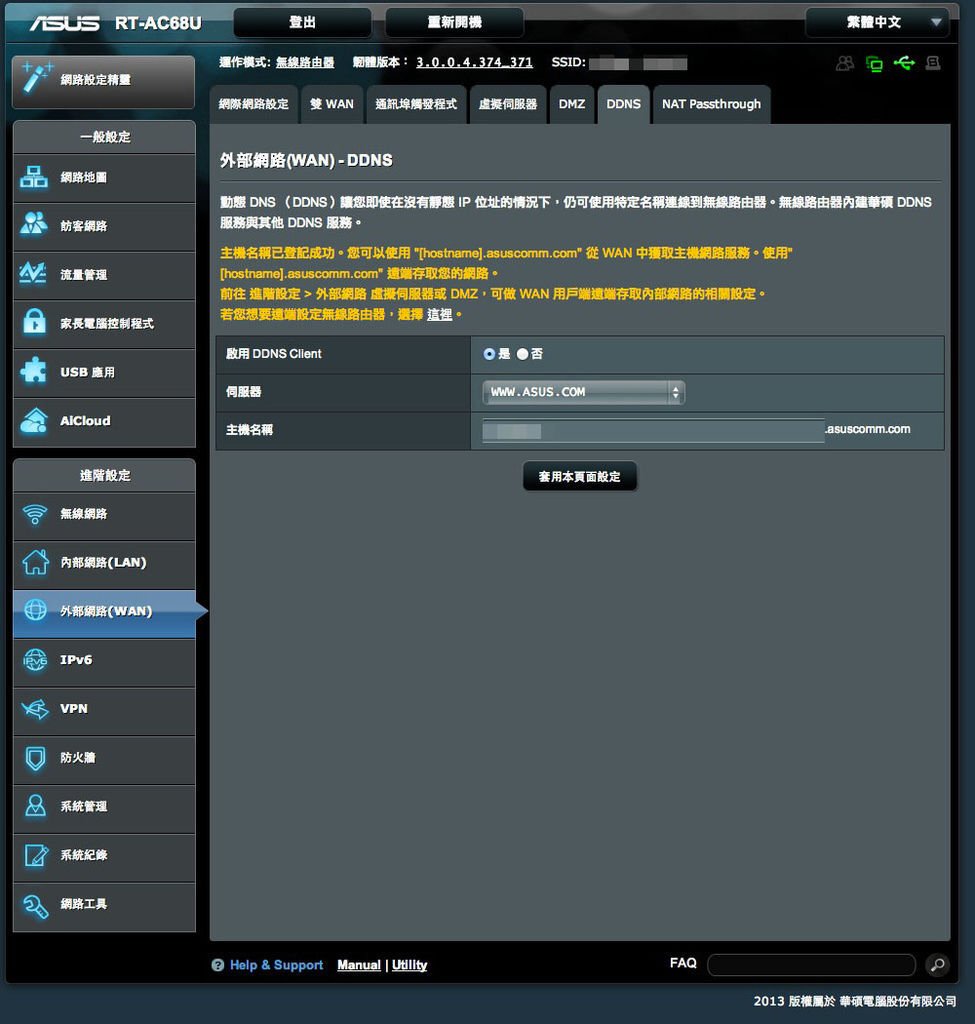
Task: Open Guest Network (訪客網路) icon
Action: click(x=34, y=225)
